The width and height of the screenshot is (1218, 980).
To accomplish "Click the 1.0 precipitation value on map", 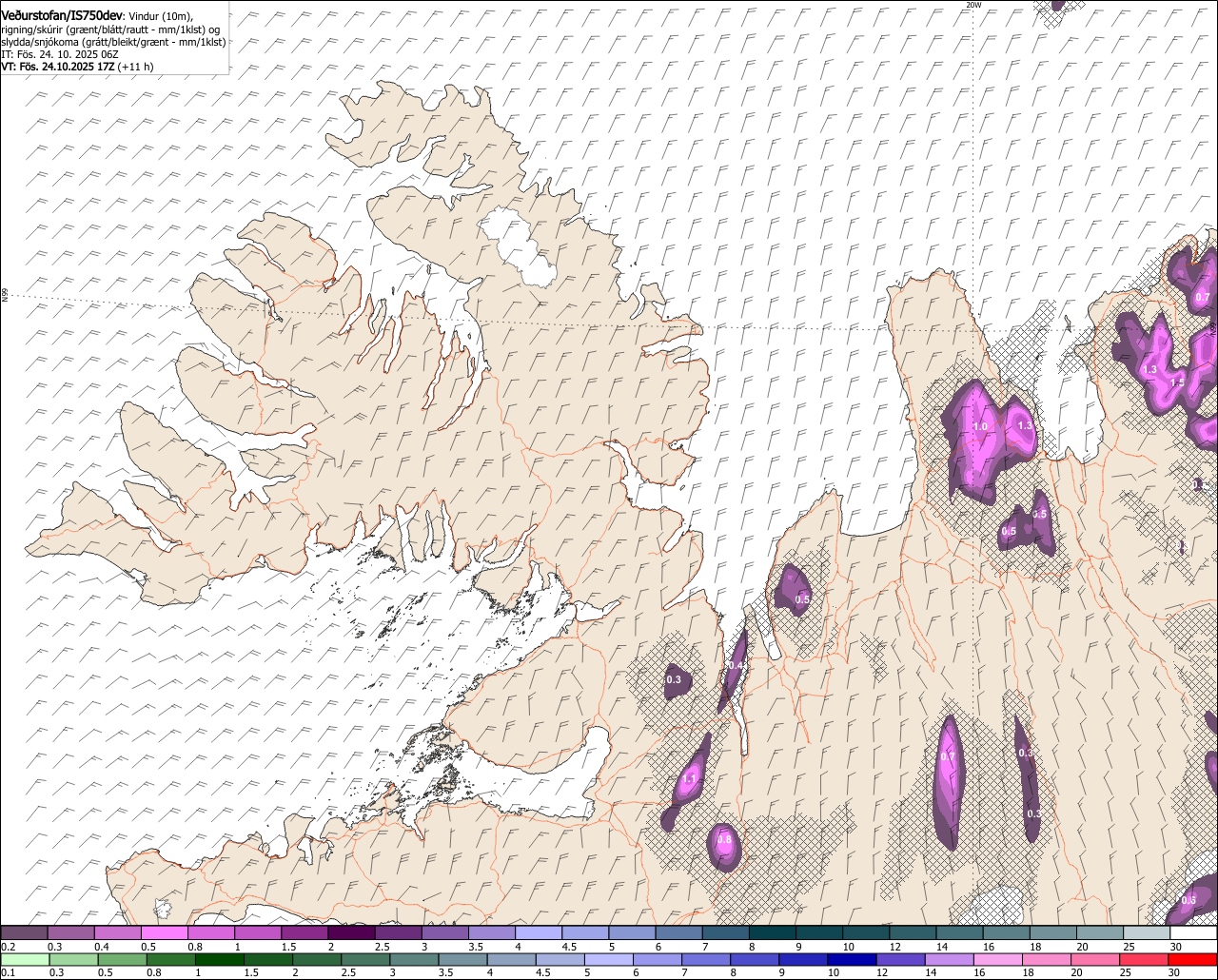I will (x=980, y=427).
